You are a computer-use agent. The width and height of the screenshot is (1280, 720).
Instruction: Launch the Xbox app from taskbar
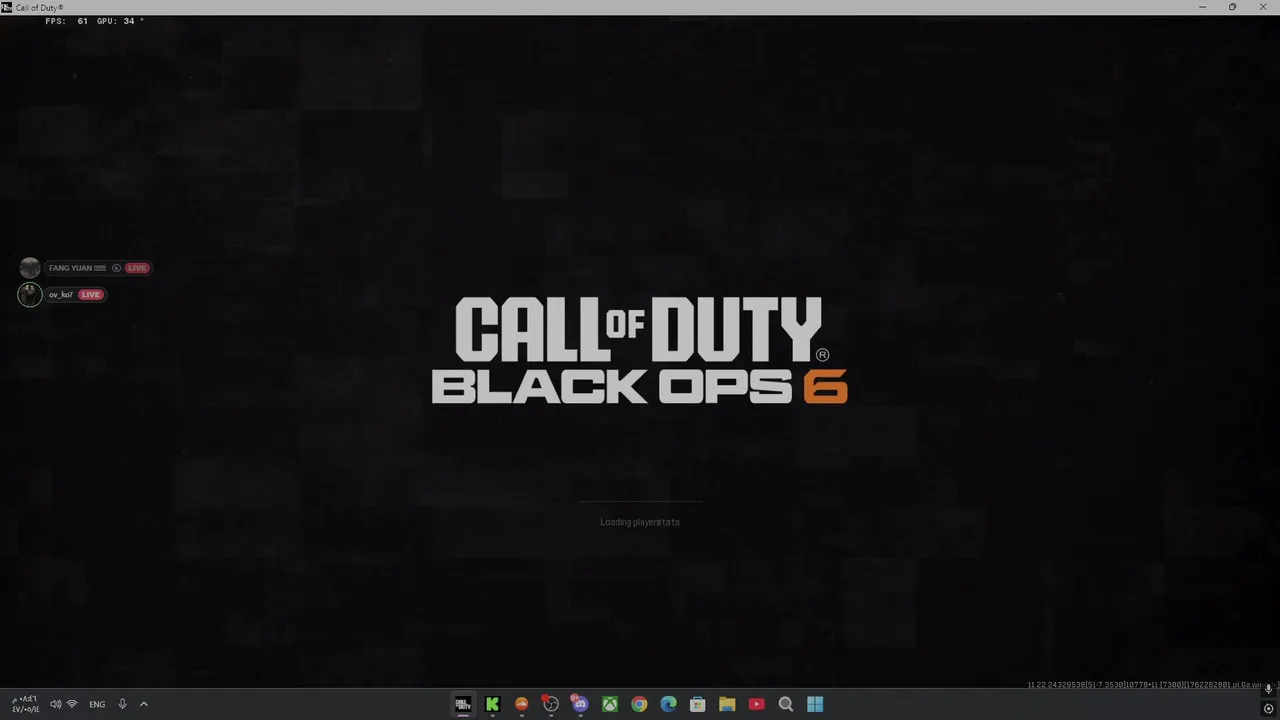coord(609,704)
